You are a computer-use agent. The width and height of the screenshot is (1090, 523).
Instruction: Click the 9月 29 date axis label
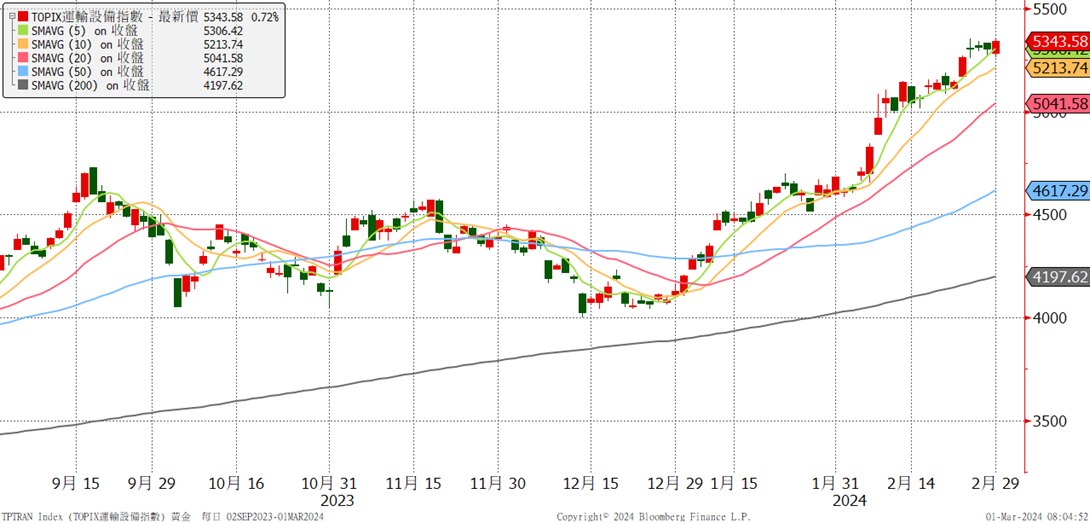pos(151,485)
